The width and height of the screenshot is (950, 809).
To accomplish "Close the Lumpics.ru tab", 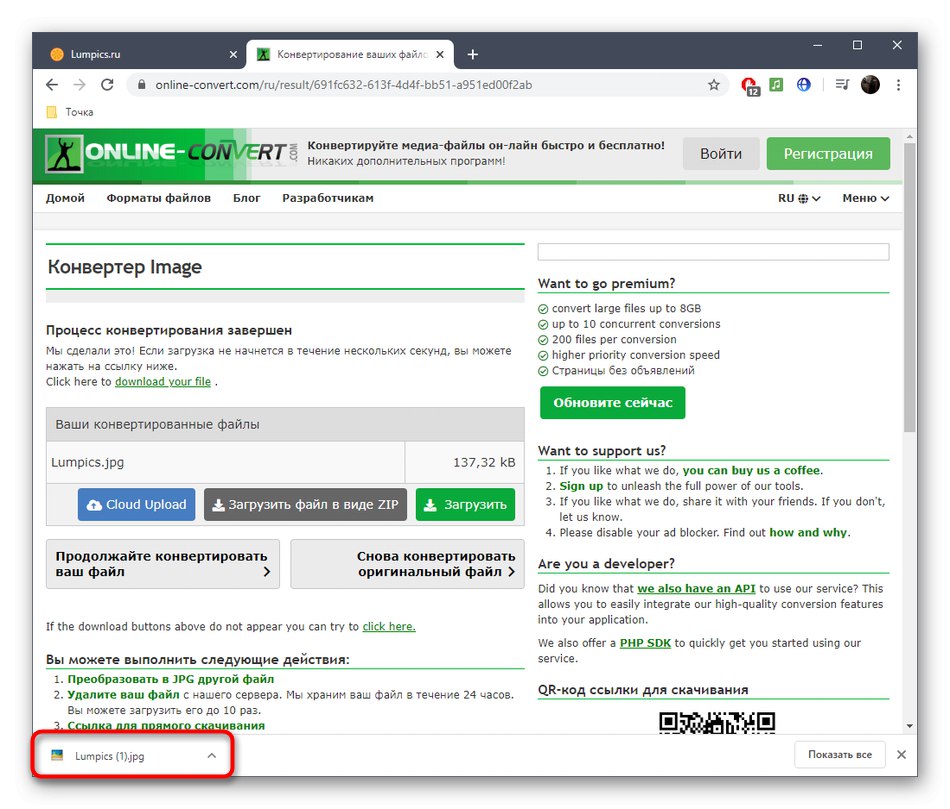I will [233, 55].
